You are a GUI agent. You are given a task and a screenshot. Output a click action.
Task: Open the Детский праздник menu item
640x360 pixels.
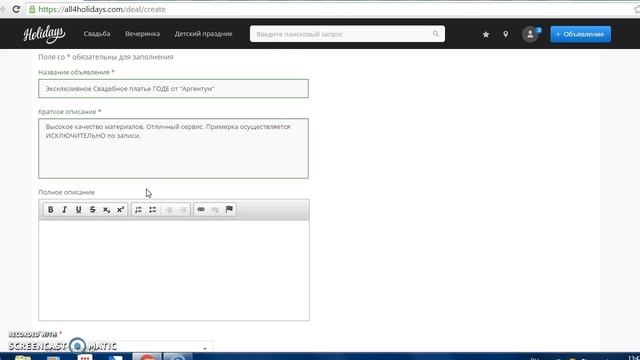[x=203, y=34]
